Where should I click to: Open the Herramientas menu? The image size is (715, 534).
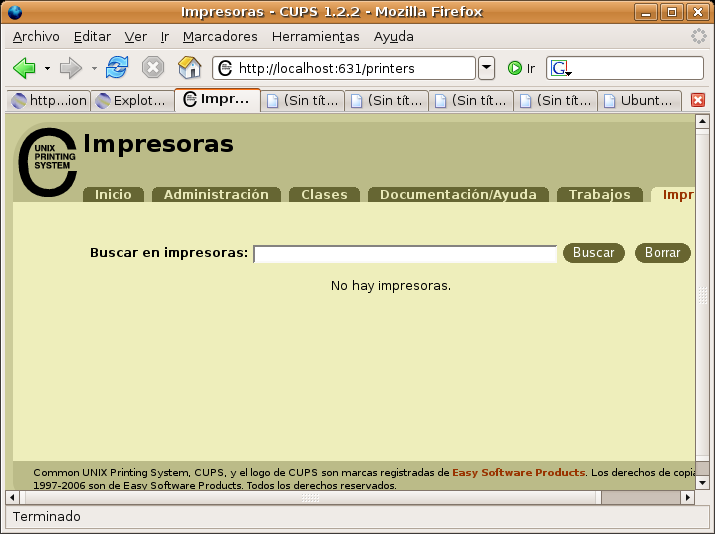click(x=315, y=36)
